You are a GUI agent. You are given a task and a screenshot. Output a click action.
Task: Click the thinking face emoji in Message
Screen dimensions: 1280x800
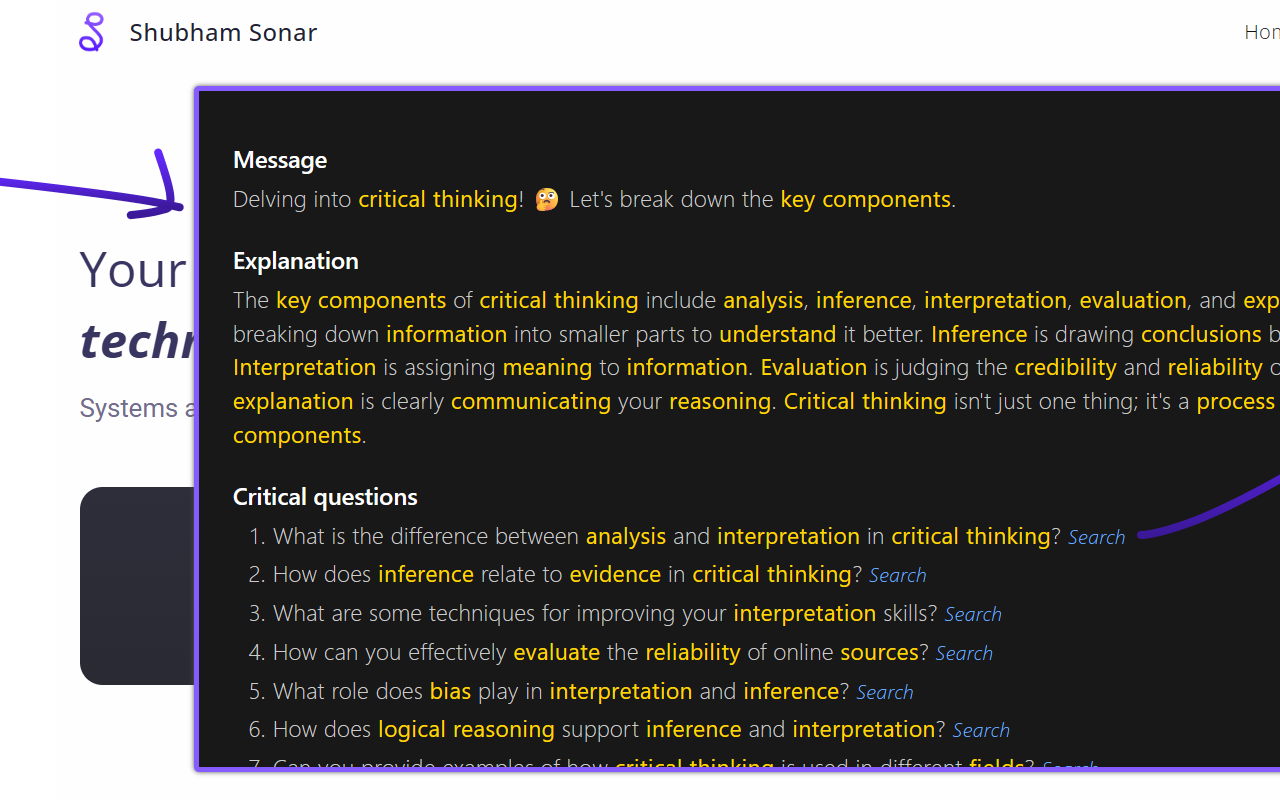tap(546, 199)
